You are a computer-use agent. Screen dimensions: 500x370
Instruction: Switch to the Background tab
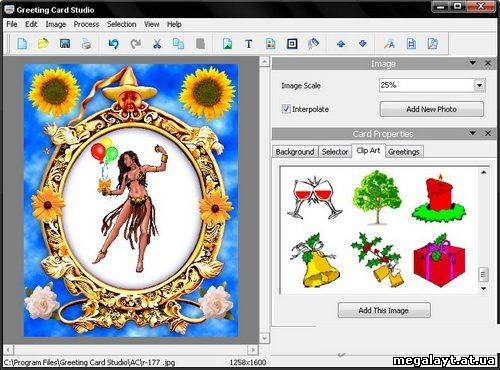[295, 152]
